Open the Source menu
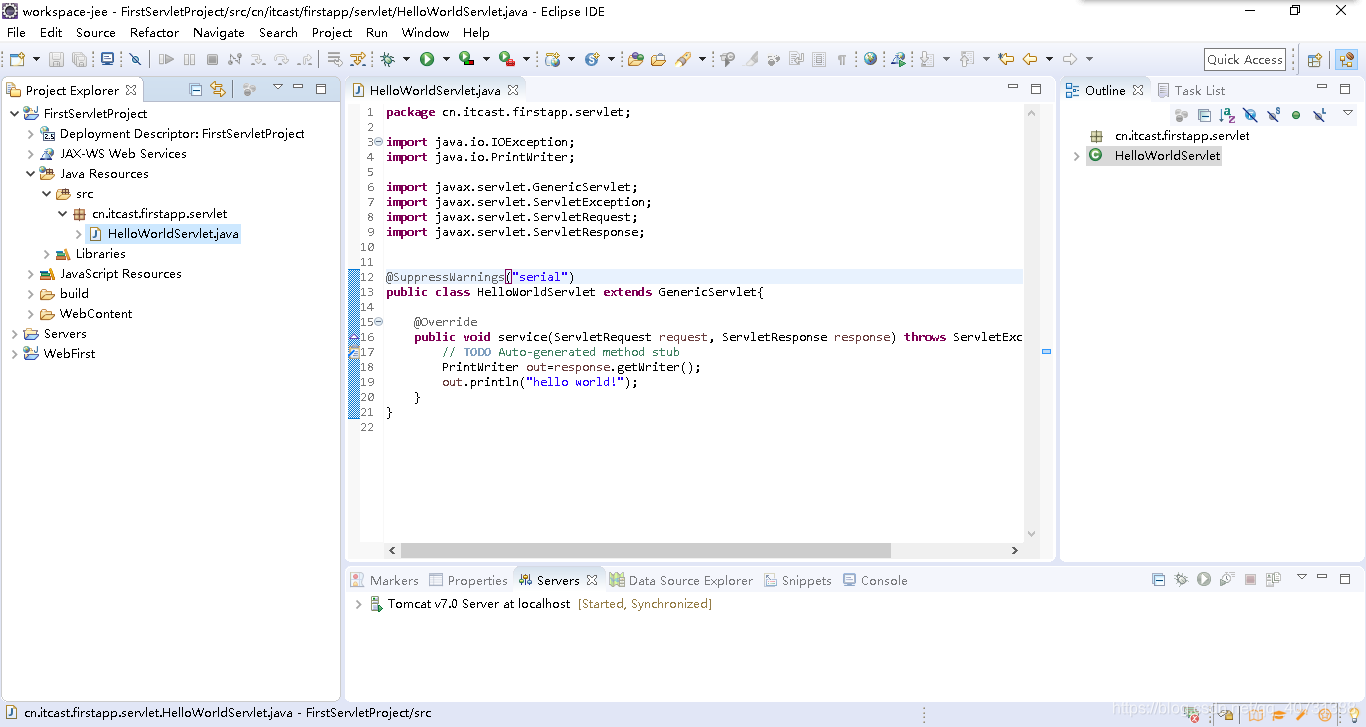 pyautogui.click(x=96, y=32)
